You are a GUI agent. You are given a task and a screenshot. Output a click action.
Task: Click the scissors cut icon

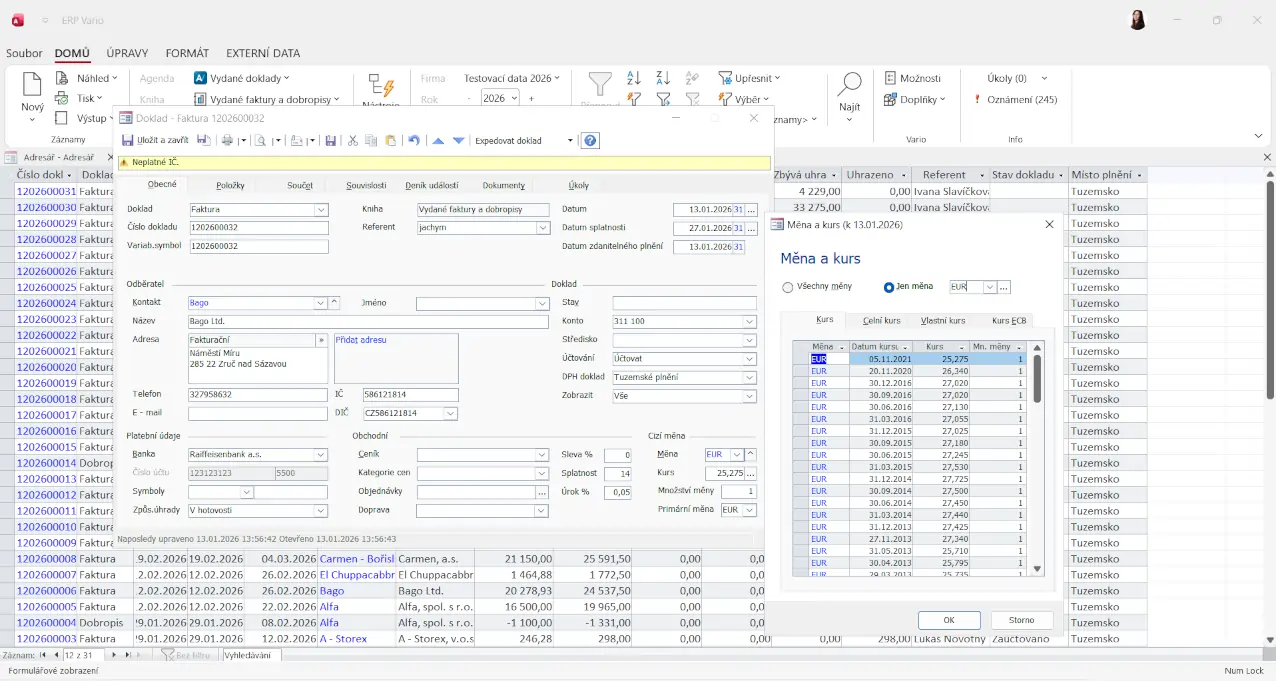point(352,141)
